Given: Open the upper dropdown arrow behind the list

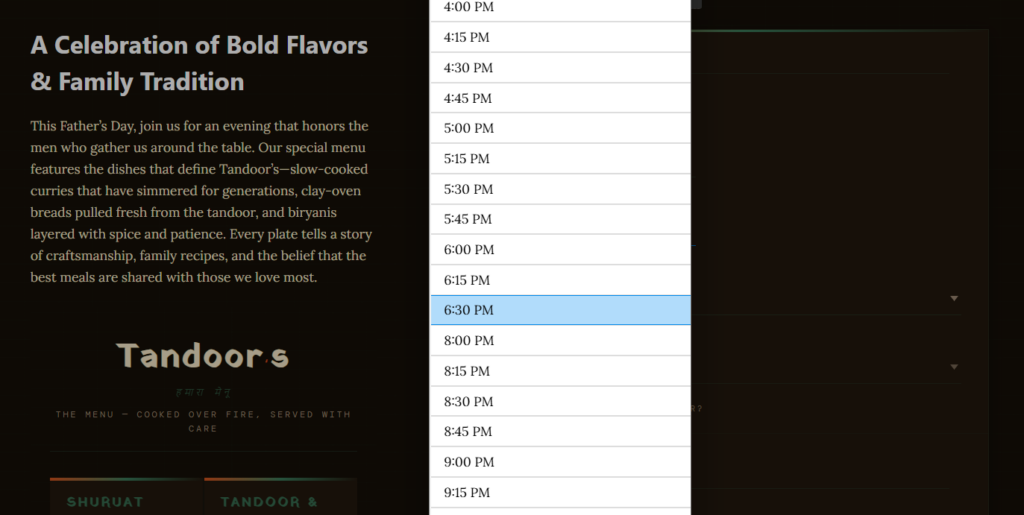Looking at the screenshot, I should coord(954,298).
